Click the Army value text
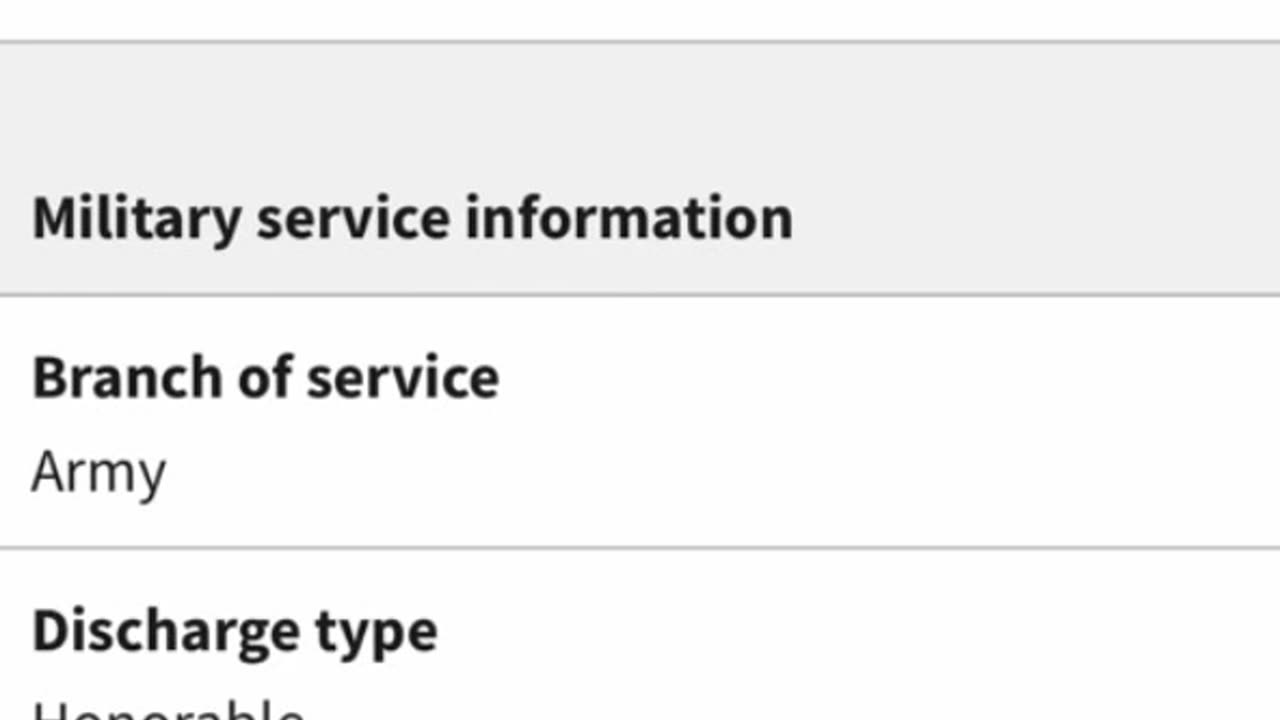This screenshot has height=720, width=1280. point(98,472)
